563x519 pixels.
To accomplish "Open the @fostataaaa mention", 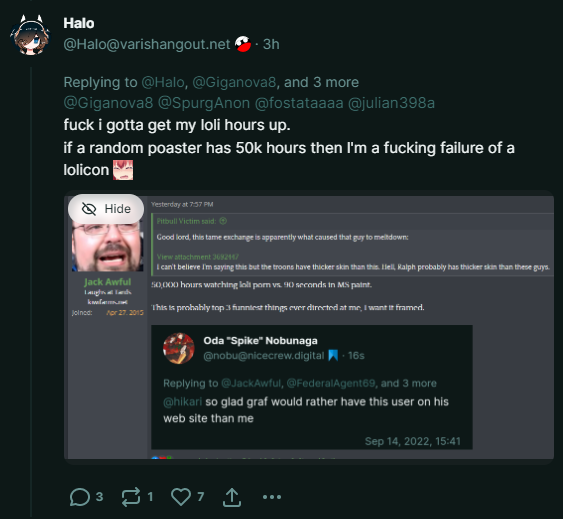I will click(x=299, y=103).
